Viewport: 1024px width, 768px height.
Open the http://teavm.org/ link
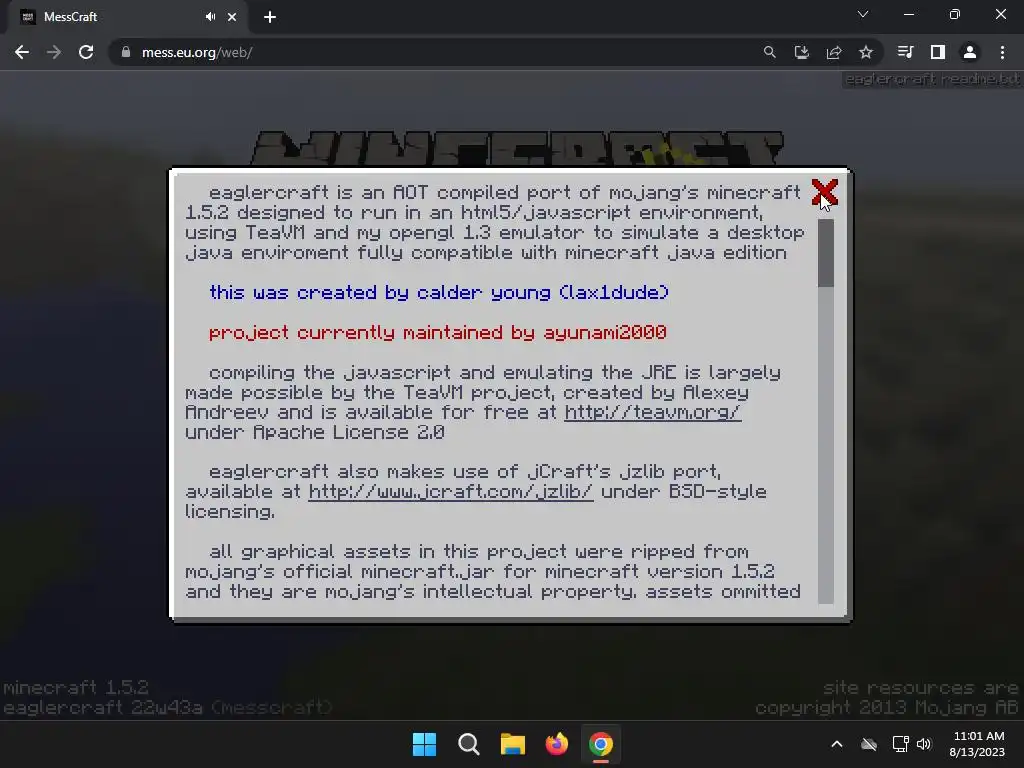(x=652, y=412)
